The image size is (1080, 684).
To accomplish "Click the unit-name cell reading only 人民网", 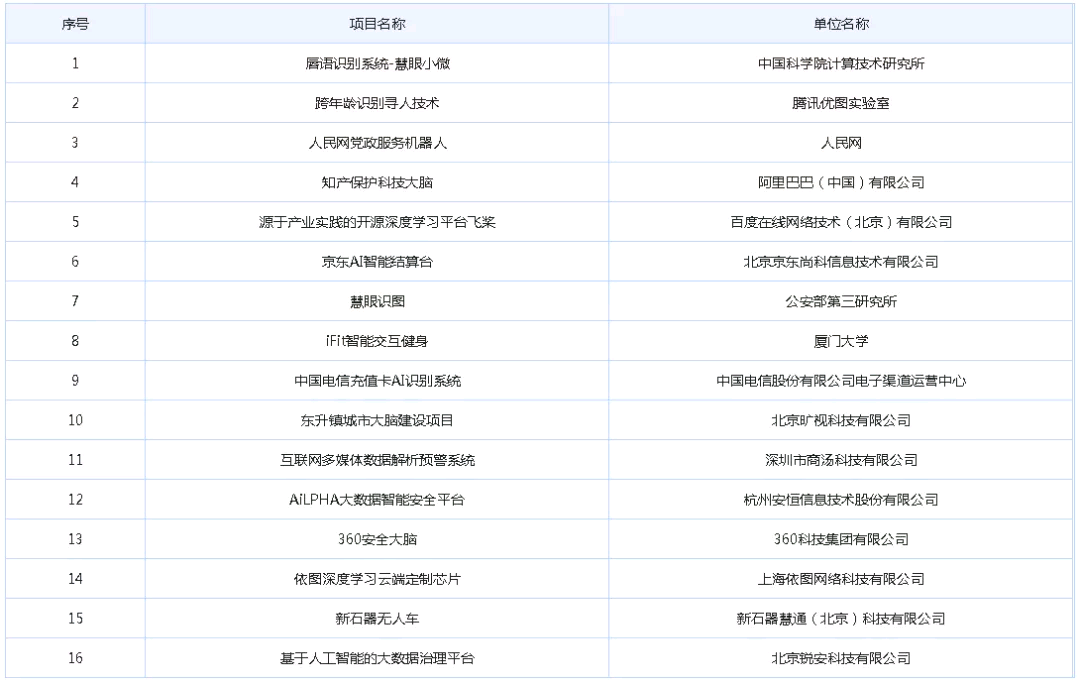I will 841,143.
